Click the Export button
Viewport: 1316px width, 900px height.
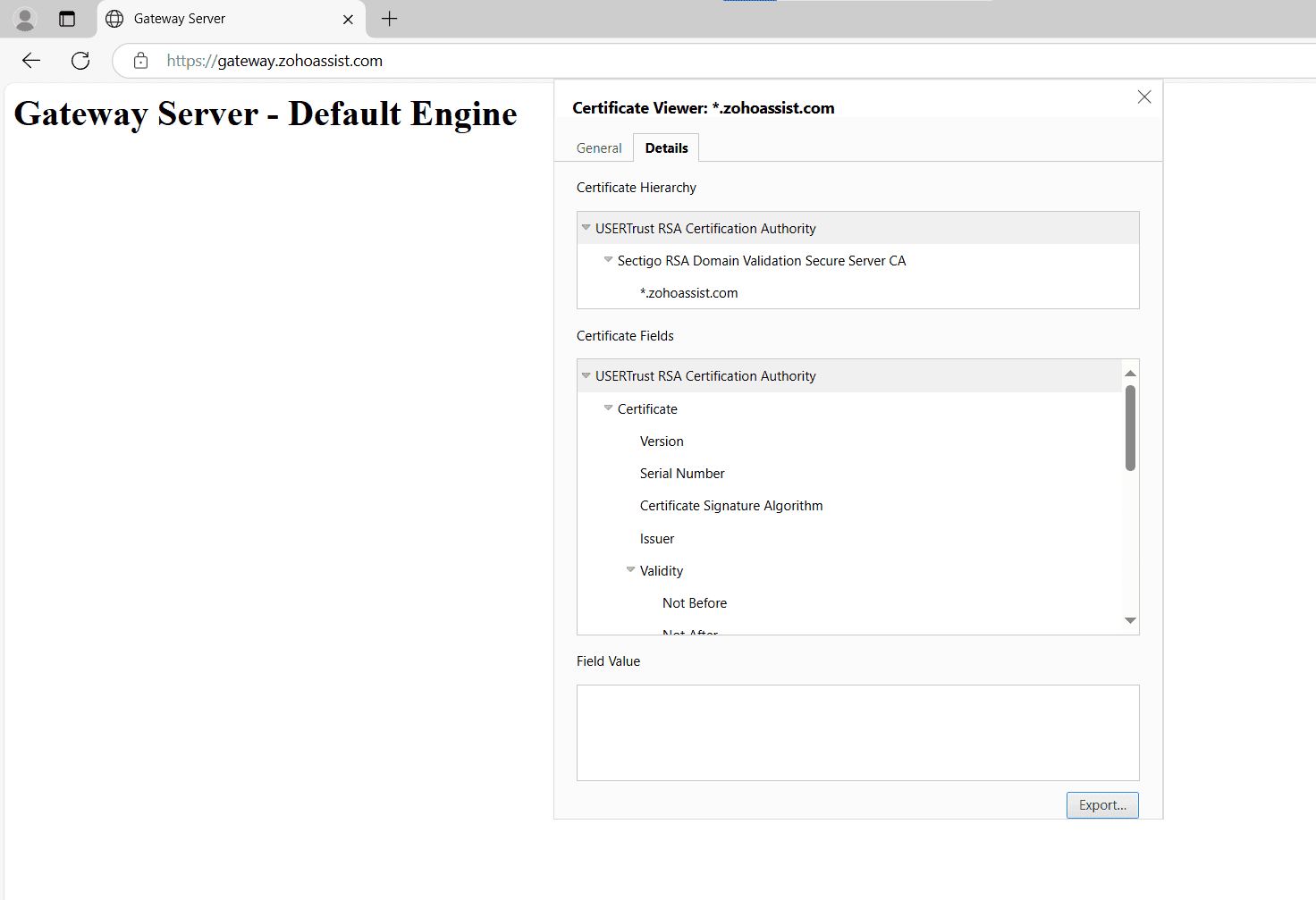(x=1102, y=804)
